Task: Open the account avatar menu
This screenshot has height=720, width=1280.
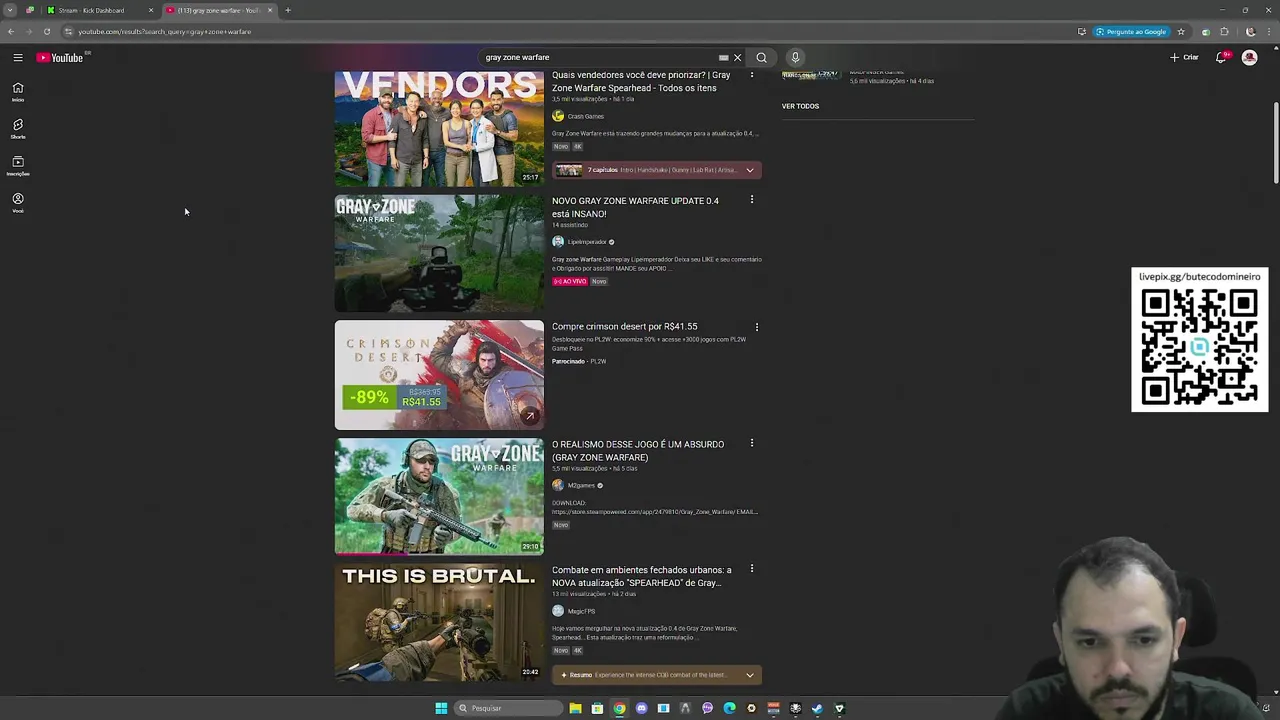Action: [1249, 58]
